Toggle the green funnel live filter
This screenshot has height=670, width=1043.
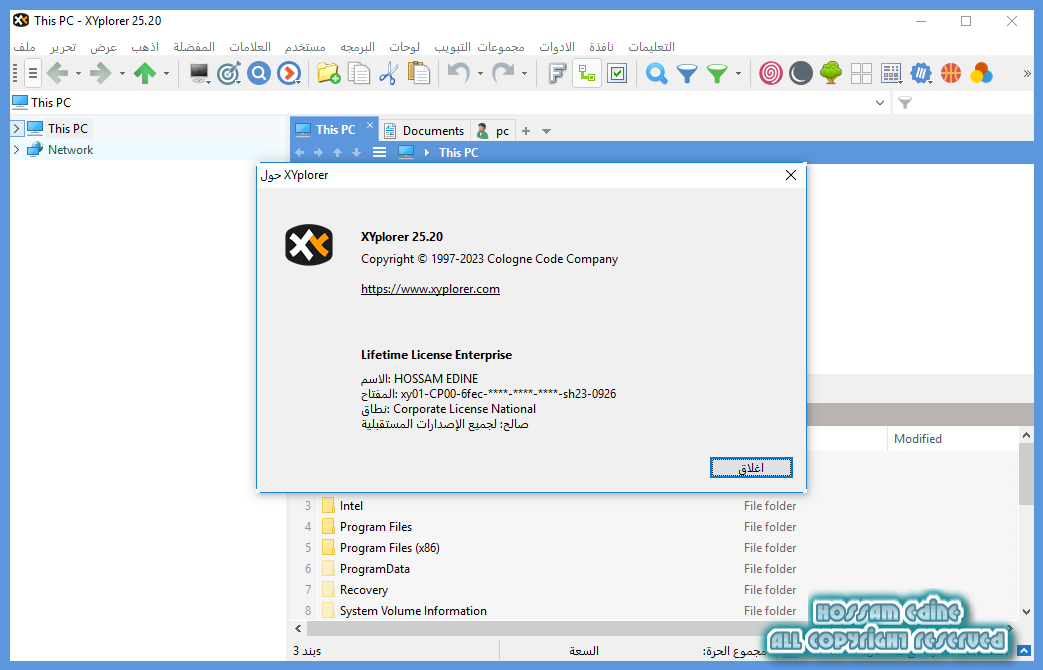[717, 73]
